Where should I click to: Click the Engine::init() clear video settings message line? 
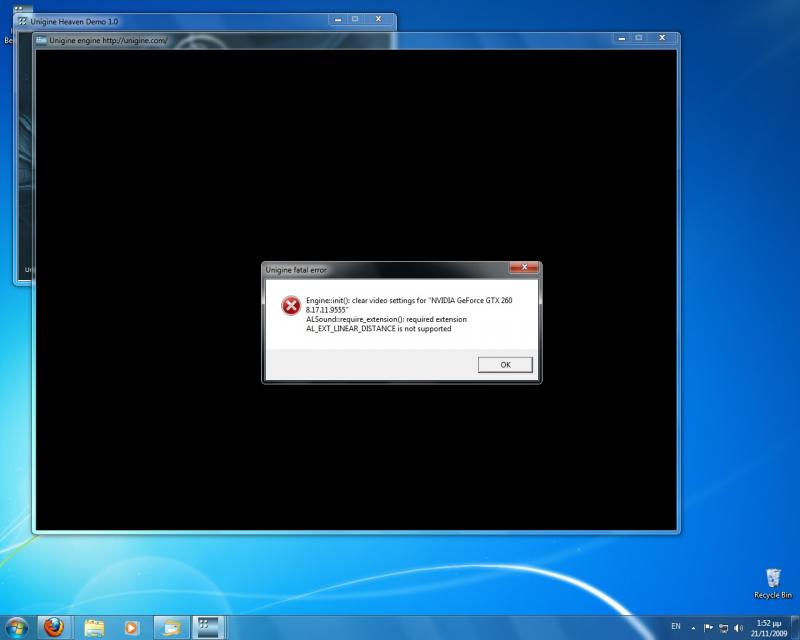(x=409, y=300)
